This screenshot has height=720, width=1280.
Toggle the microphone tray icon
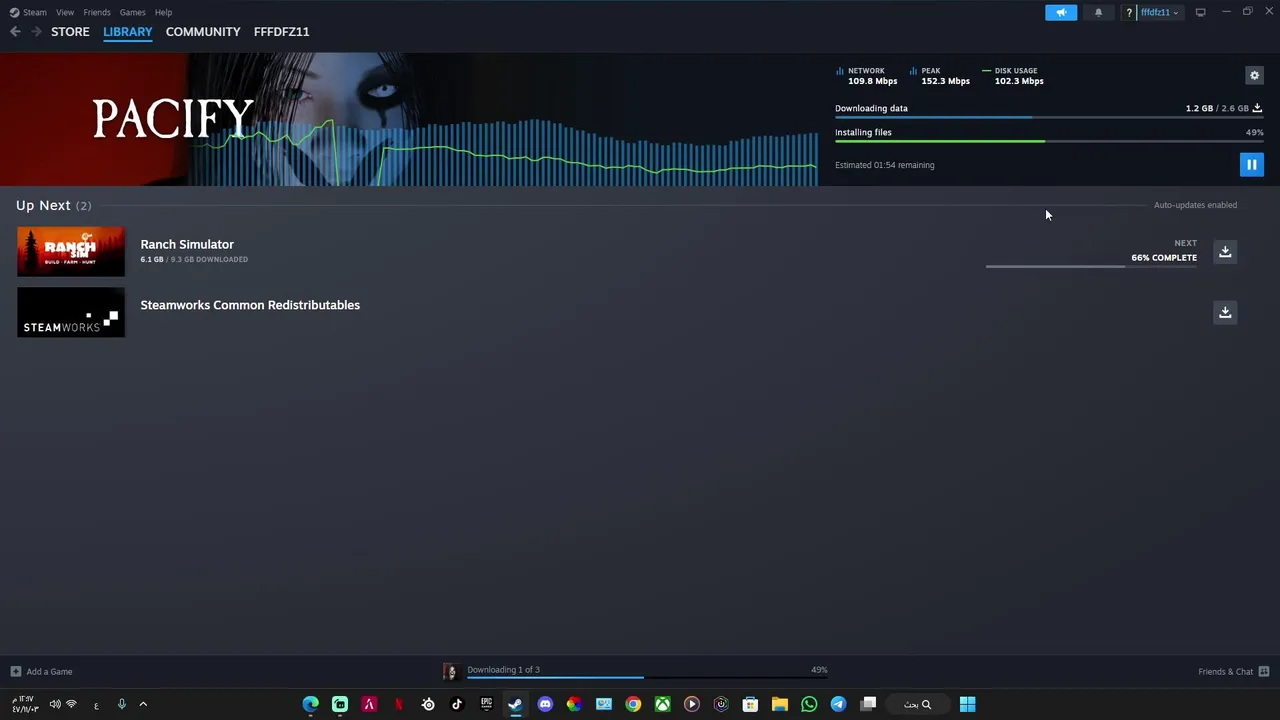pos(121,704)
